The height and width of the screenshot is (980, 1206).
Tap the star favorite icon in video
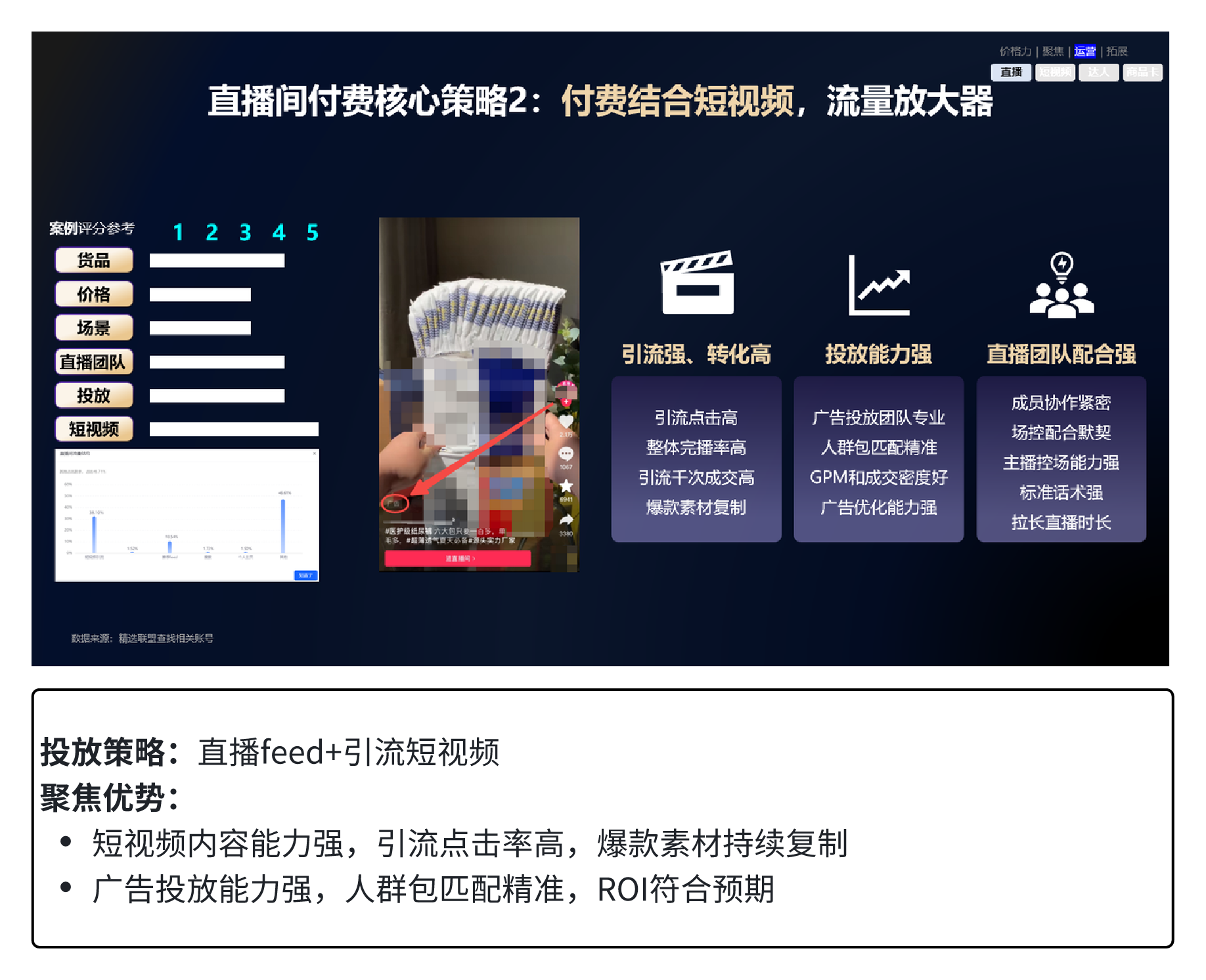566,486
